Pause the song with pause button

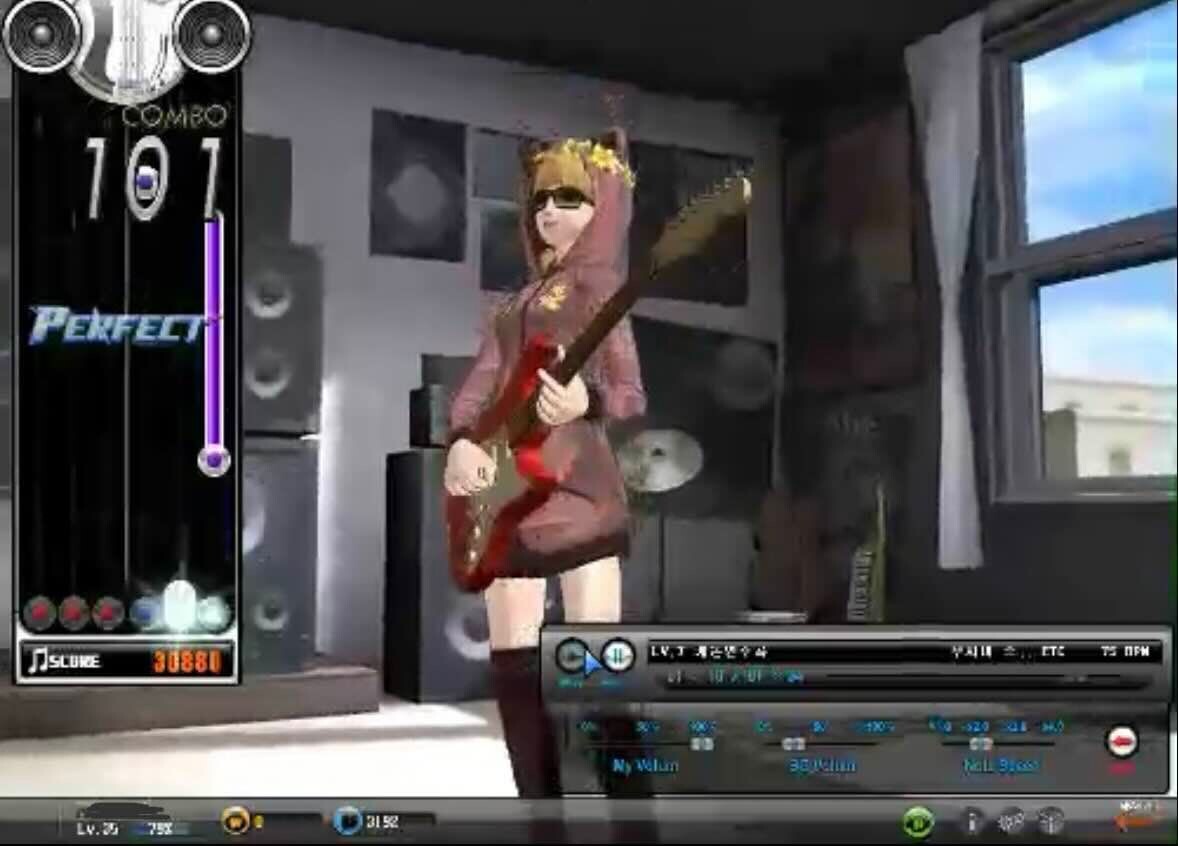619,655
